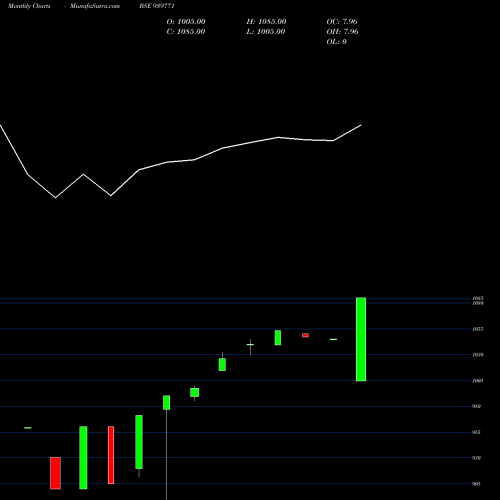Select the 1030 price axis label
The width and height of the screenshot is (500, 500).
click(x=478, y=355)
